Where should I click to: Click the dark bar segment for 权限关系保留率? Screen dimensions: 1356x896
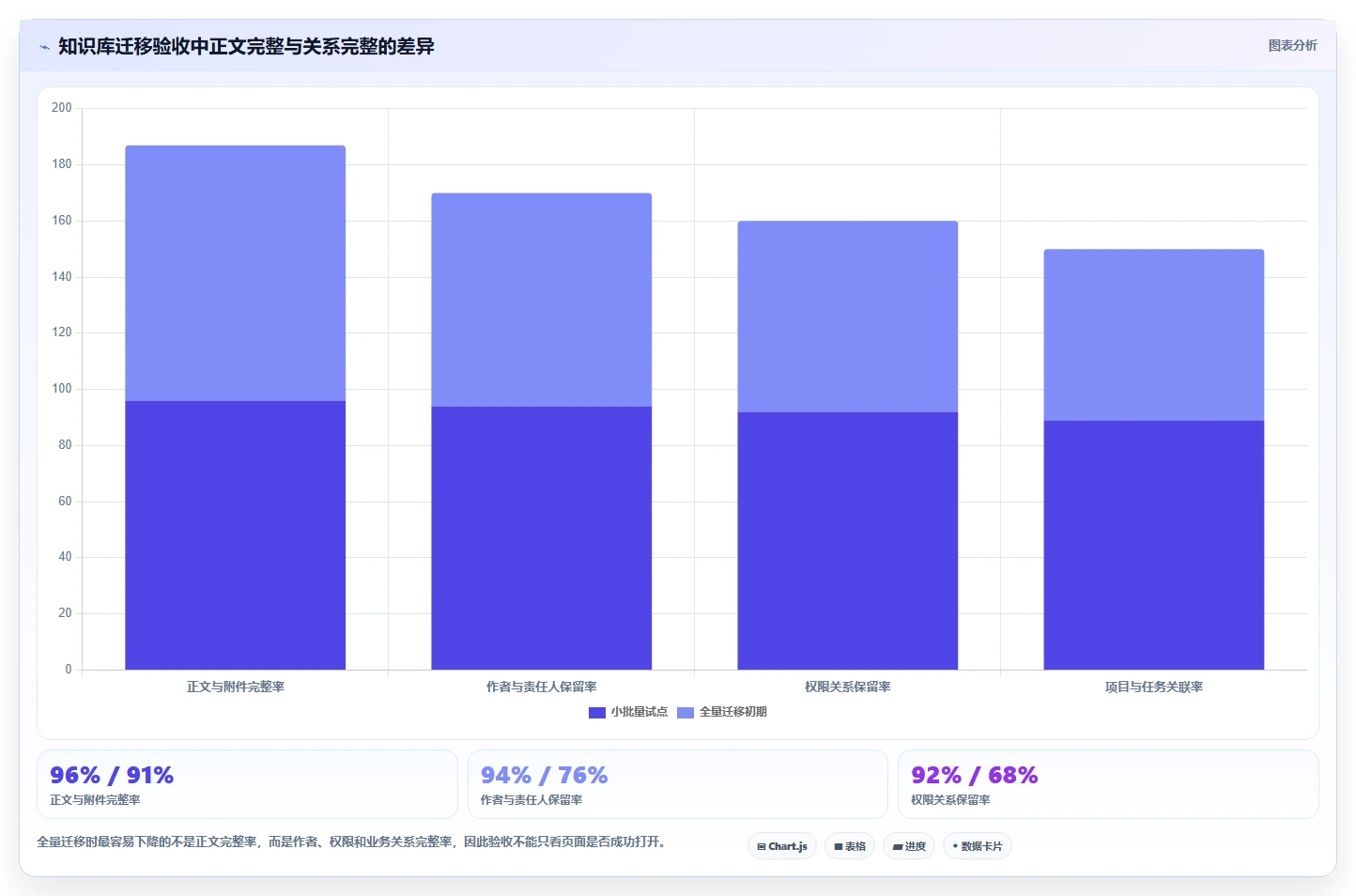pyautogui.click(x=847, y=541)
